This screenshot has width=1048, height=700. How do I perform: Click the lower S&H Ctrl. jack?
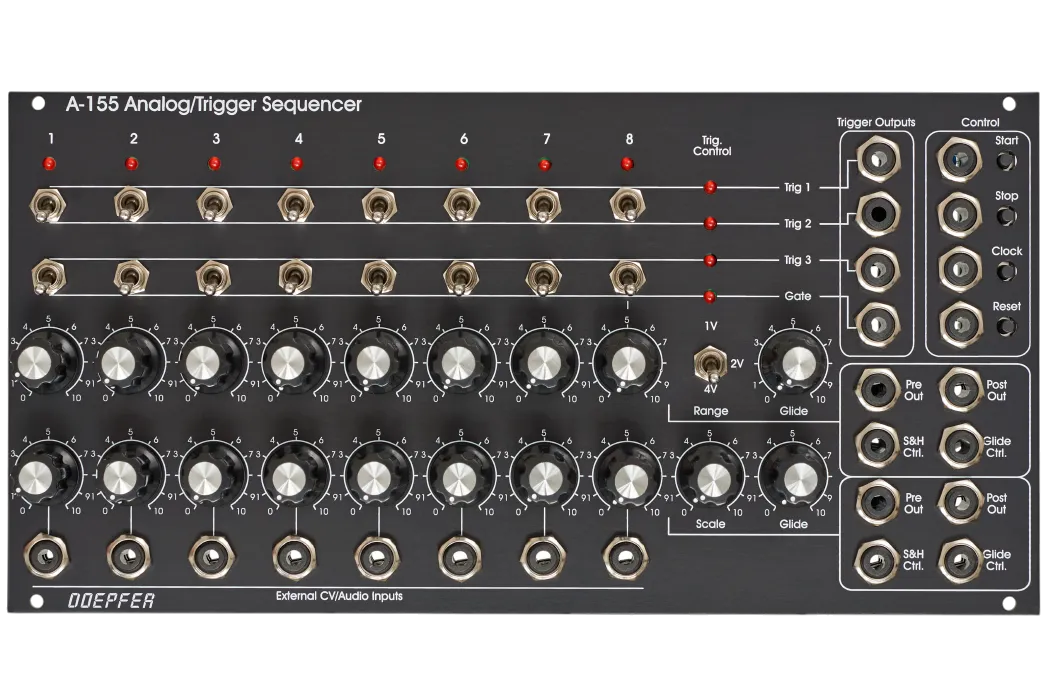877,560
